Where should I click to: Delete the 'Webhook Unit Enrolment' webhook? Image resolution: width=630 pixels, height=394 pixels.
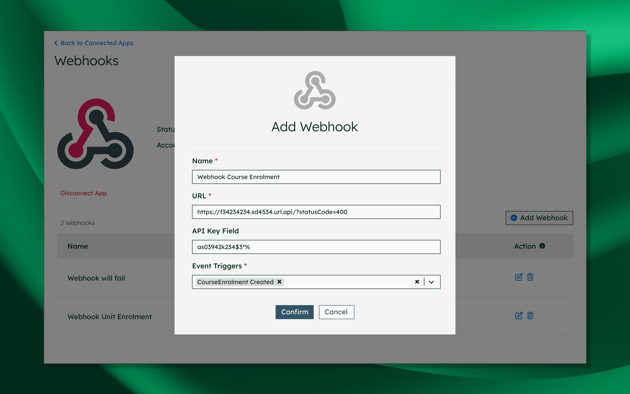(530, 316)
